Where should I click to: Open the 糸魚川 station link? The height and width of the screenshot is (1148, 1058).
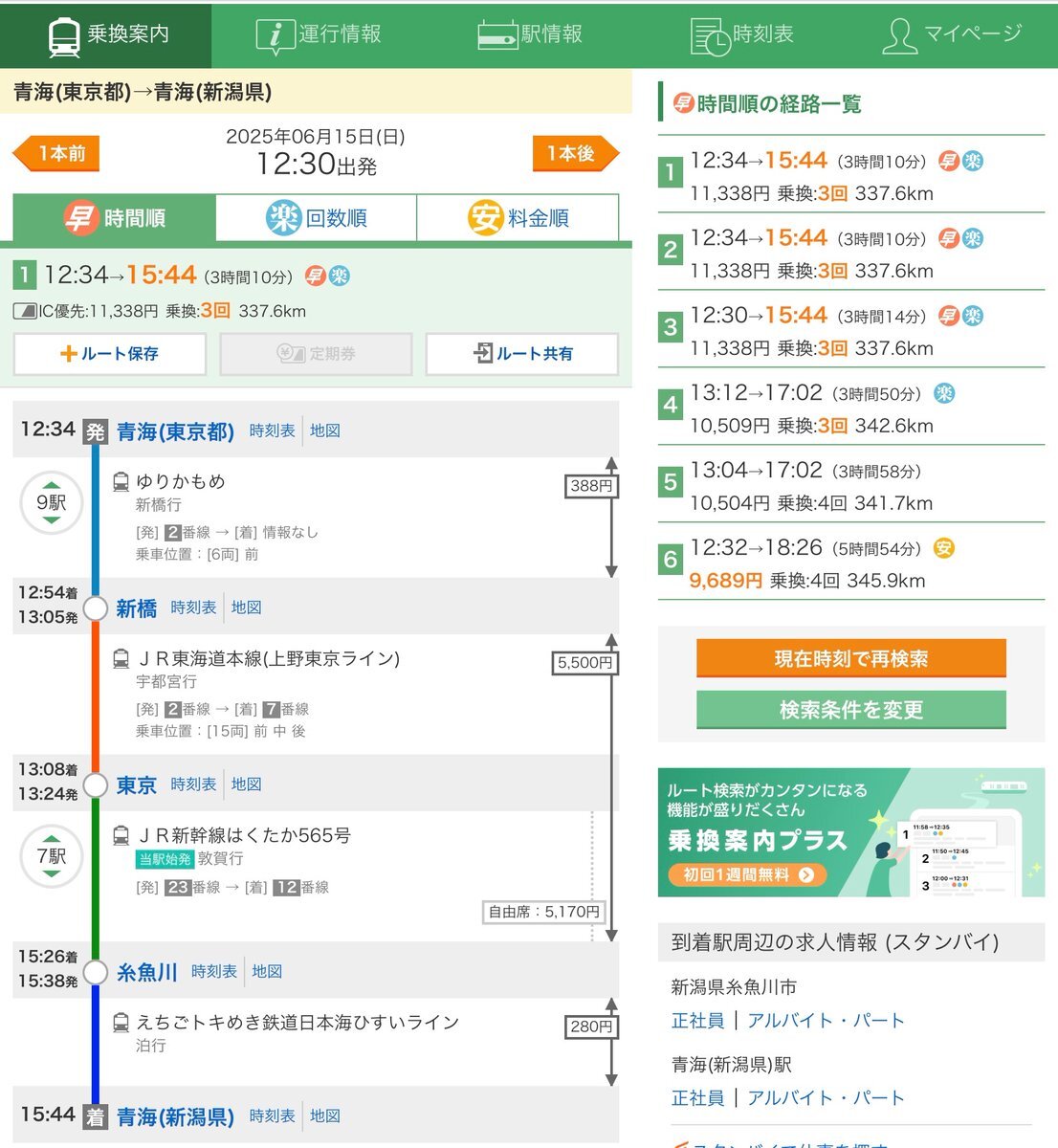click(x=147, y=973)
